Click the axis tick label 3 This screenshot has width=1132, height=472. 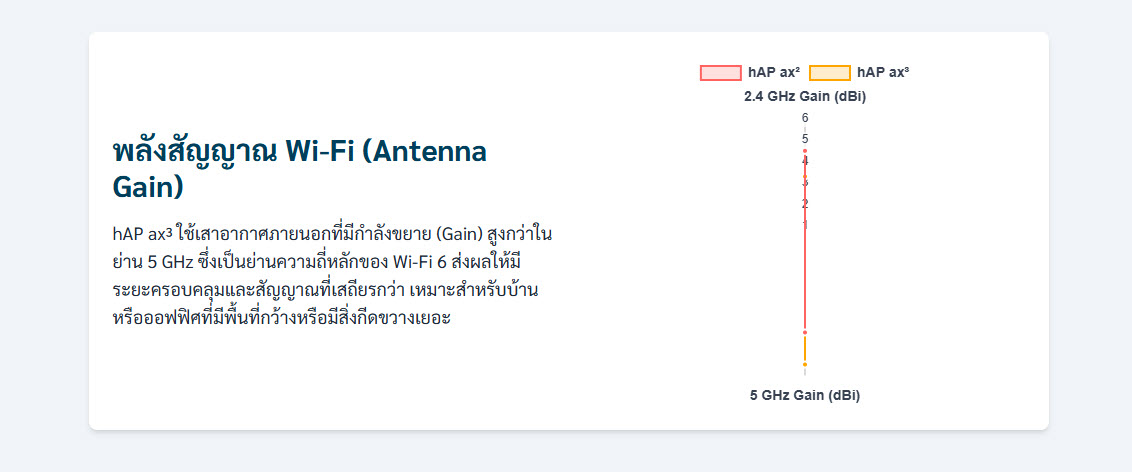(805, 182)
